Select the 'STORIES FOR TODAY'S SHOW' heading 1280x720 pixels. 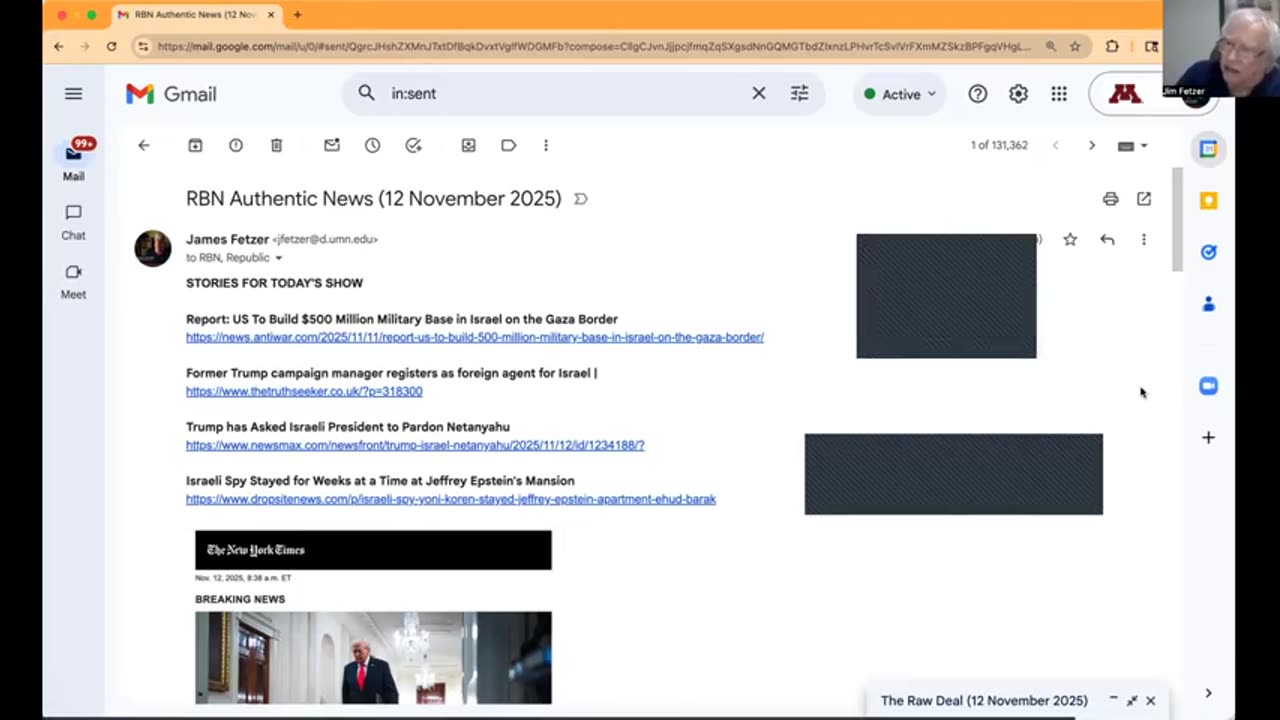(274, 283)
